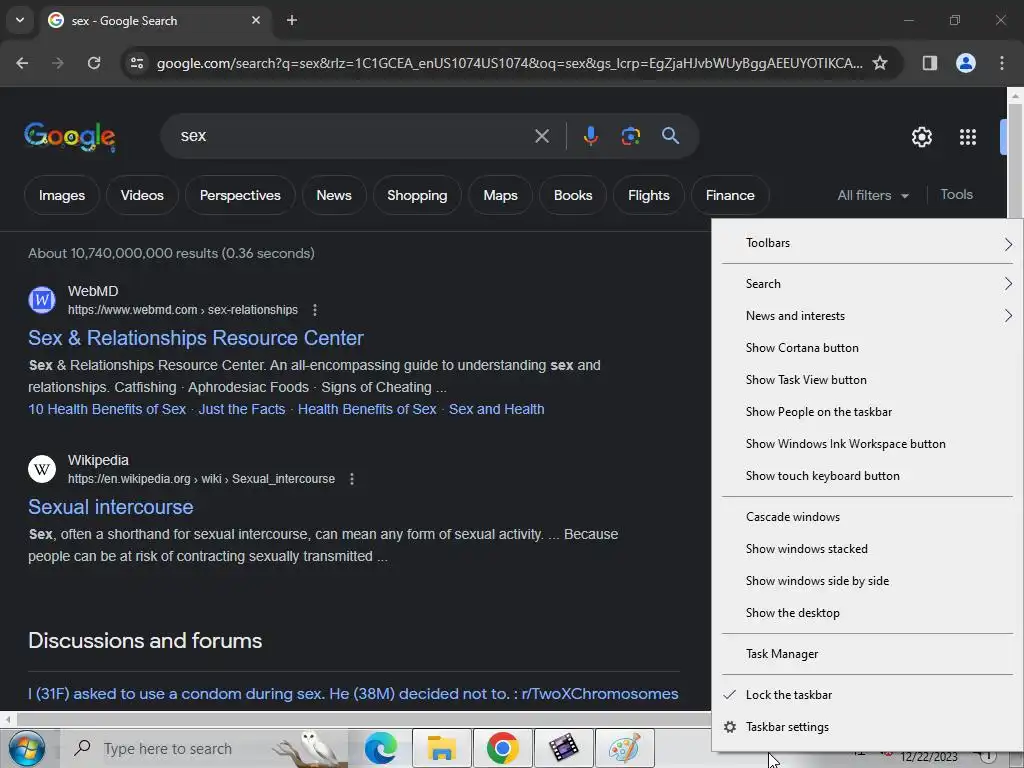Open new tab with plus button
The width and height of the screenshot is (1024, 768).
coord(292,20)
